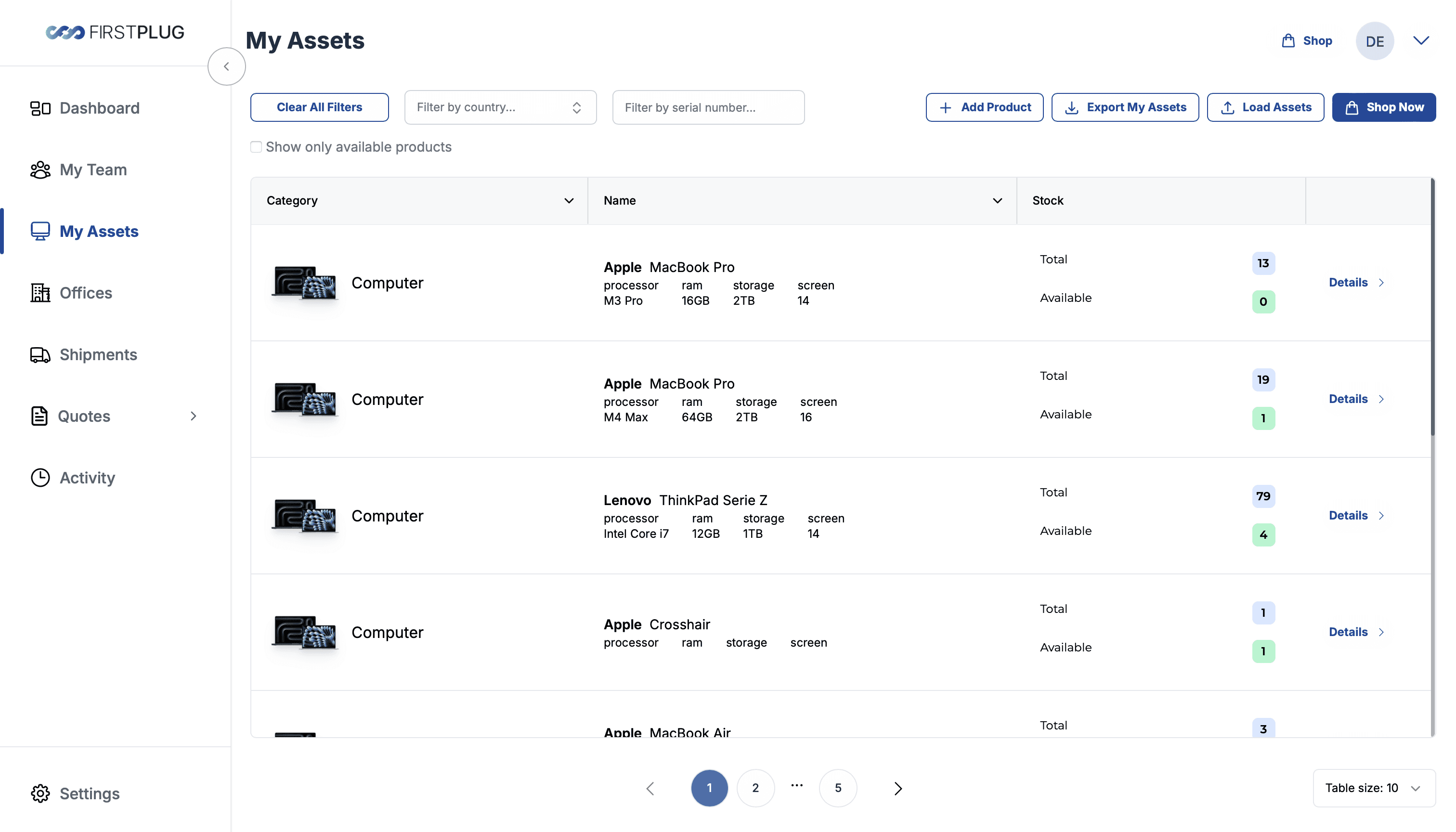Go to Dashboard in the sidebar

[x=85, y=108]
